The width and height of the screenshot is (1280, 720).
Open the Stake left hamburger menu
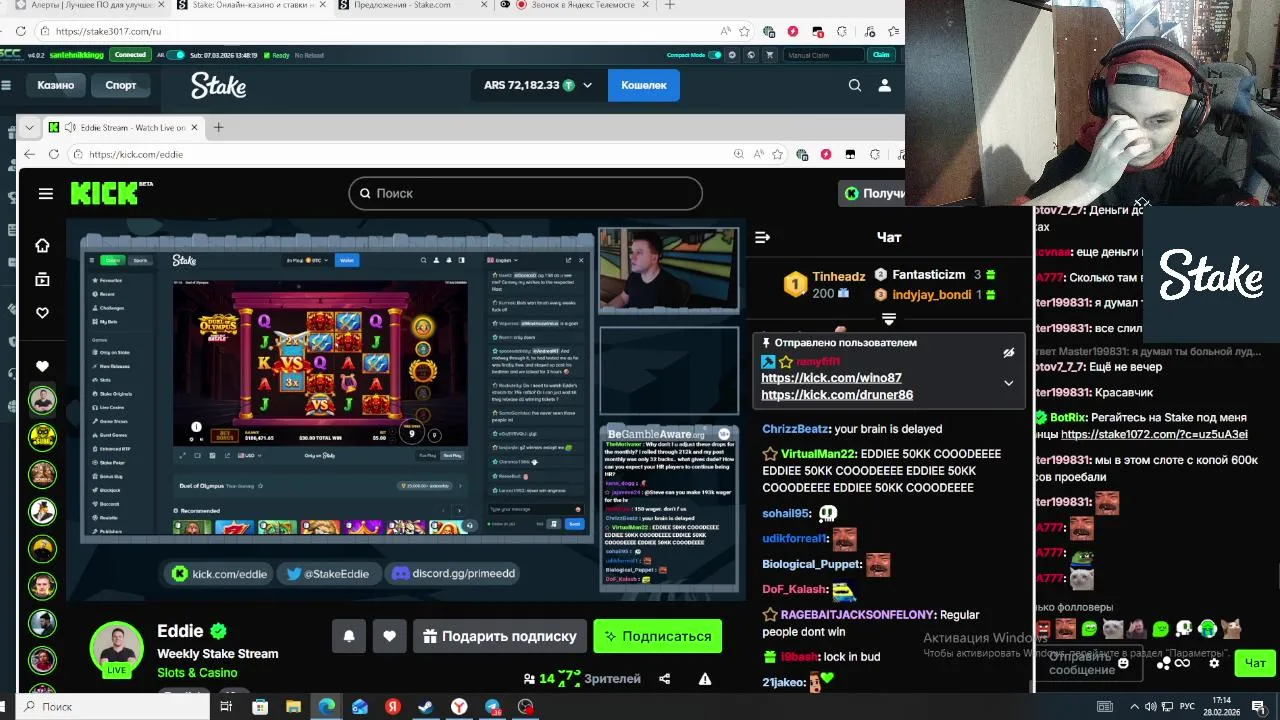pos(6,86)
